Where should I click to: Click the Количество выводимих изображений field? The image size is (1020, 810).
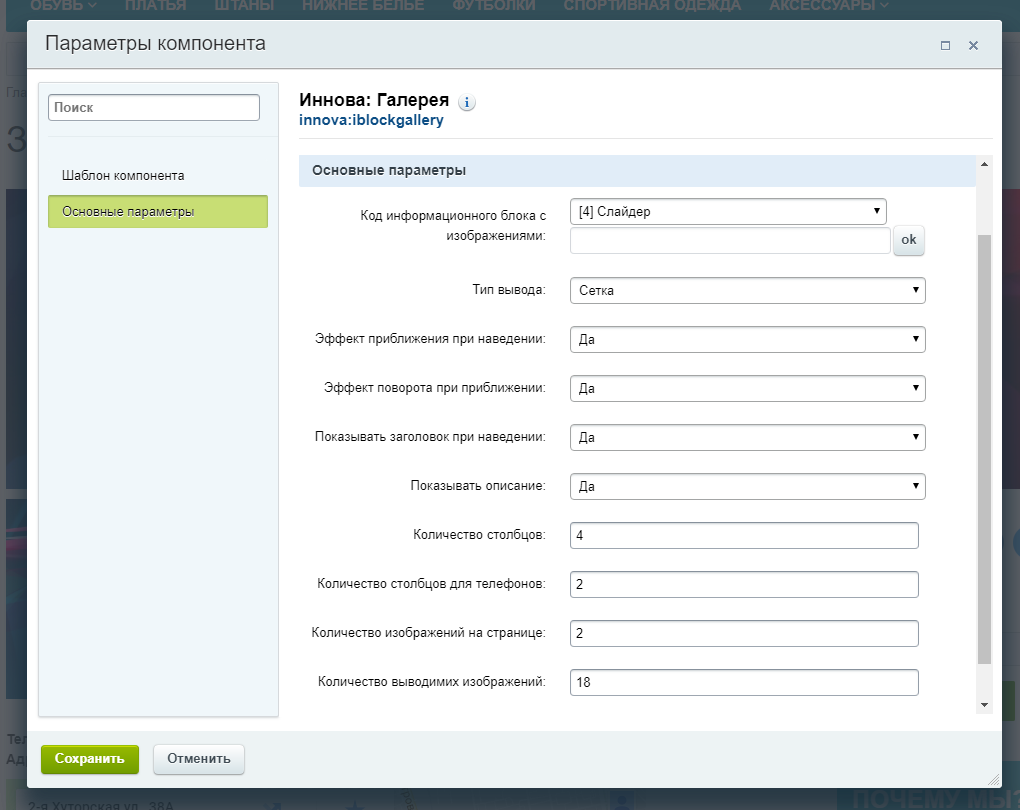743,682
